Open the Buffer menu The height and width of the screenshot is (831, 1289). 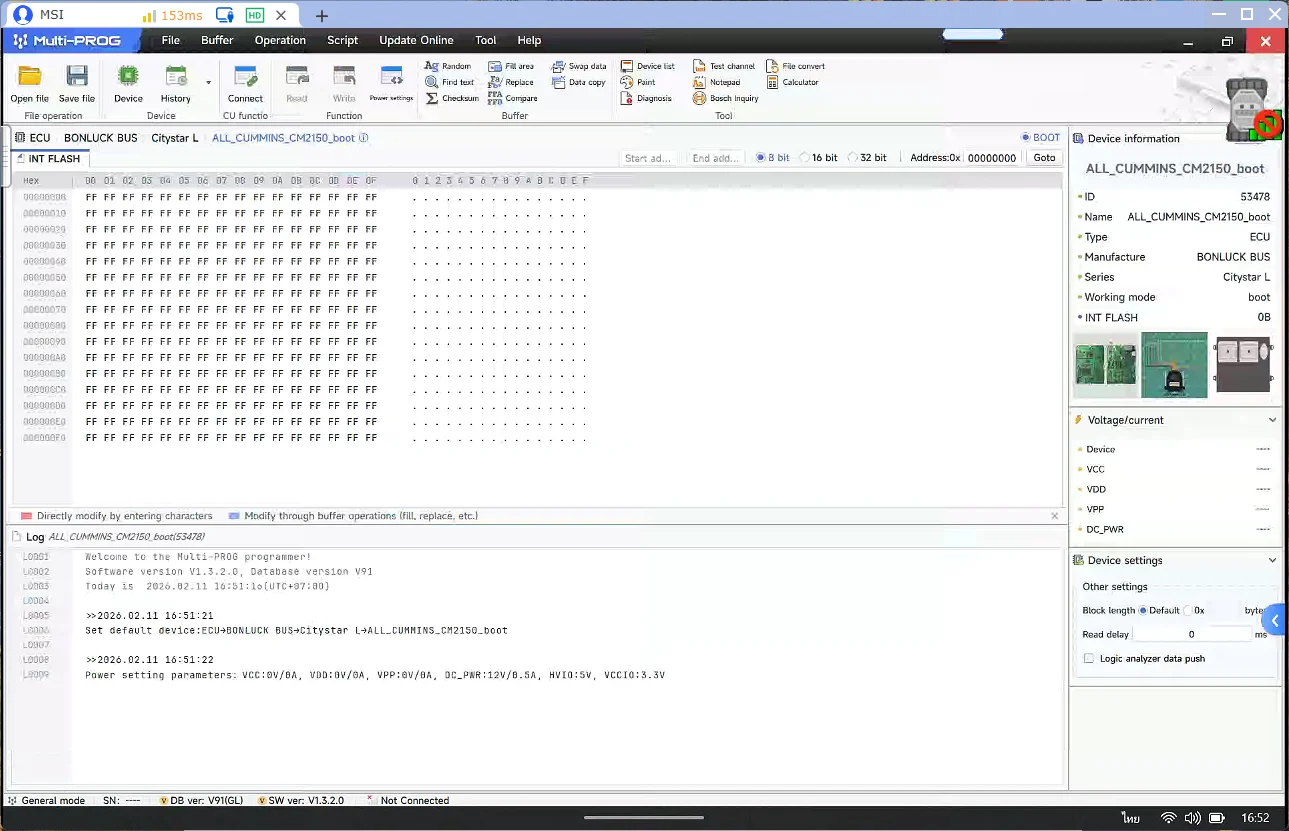coord(217,40)
